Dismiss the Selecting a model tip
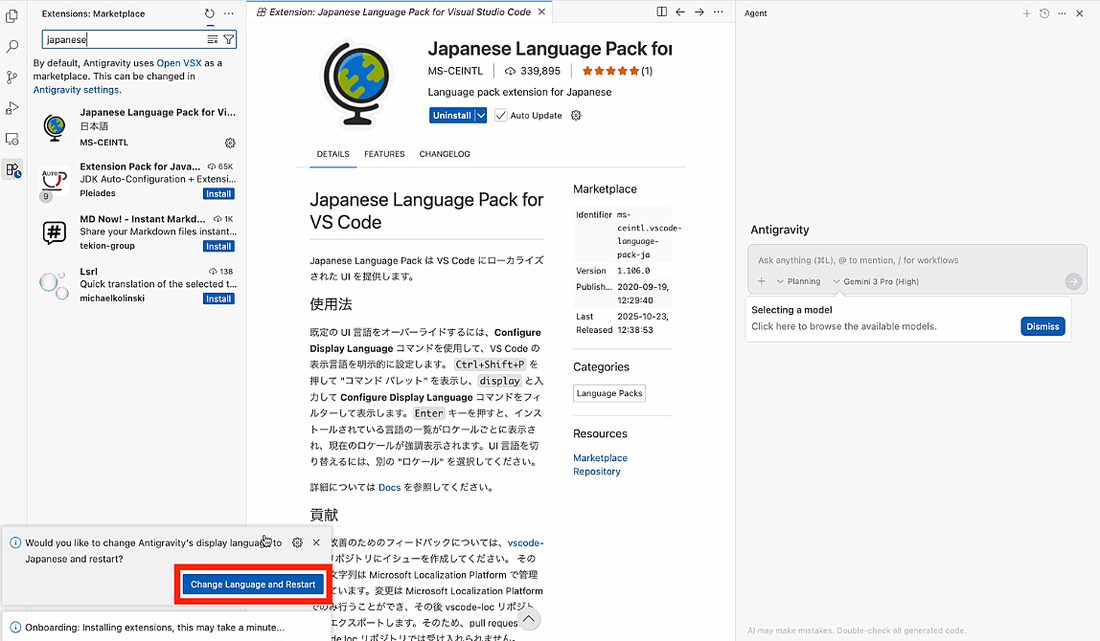This screenshot has width=1100, height=641. (x=1042, y=326)
